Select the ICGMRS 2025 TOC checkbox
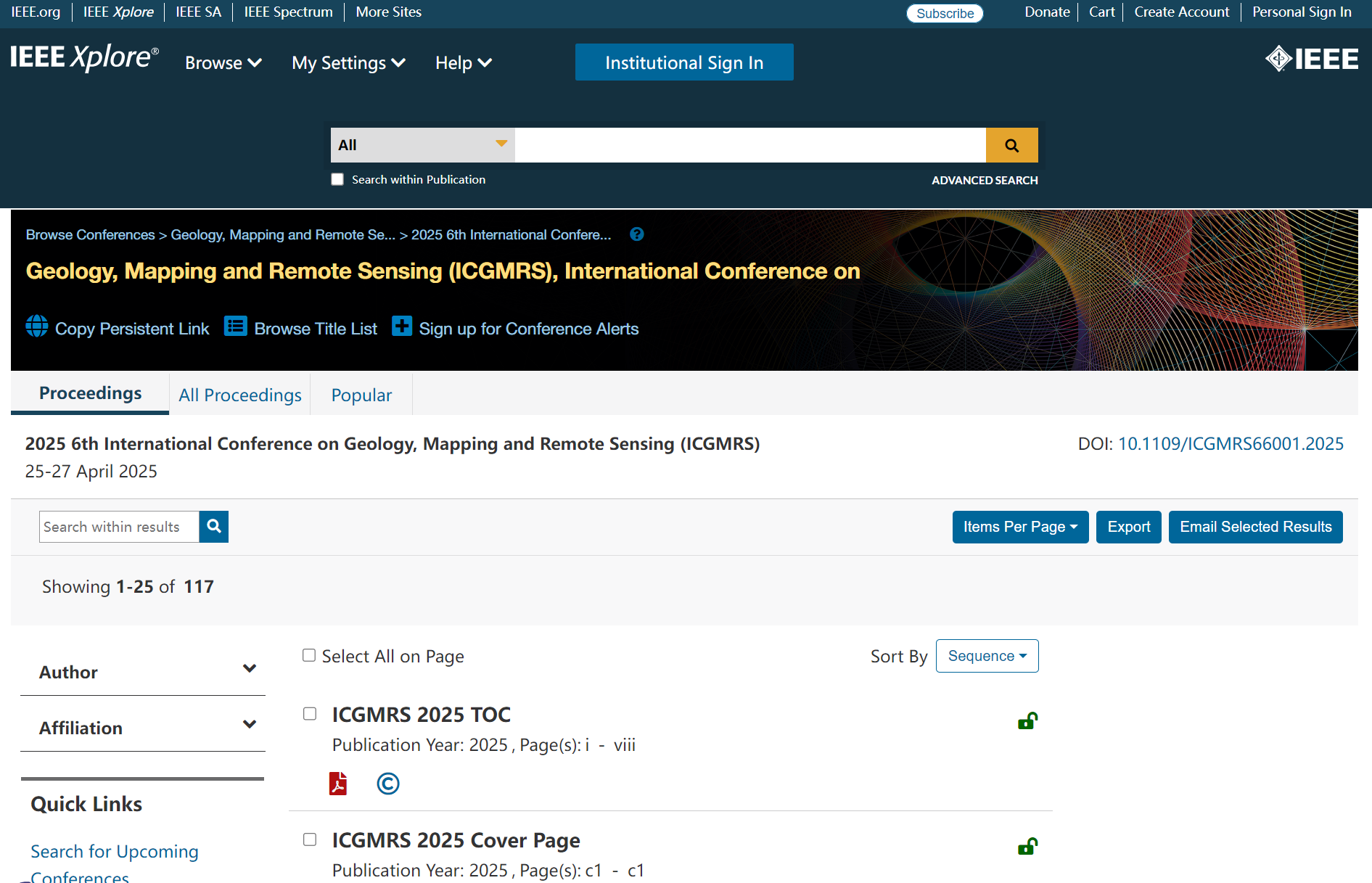The image size is (1372, 883). (310, 714)
